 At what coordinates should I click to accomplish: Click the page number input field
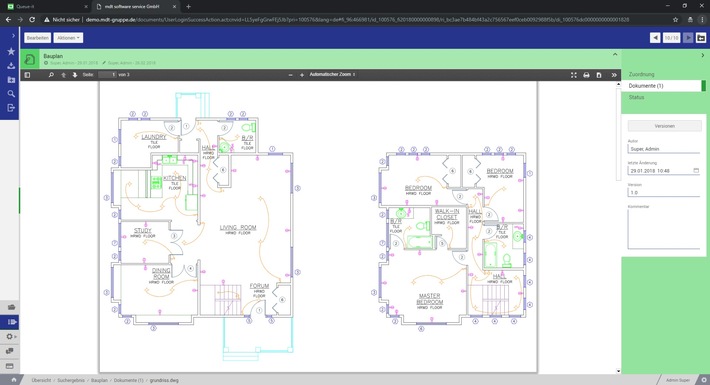107,75
